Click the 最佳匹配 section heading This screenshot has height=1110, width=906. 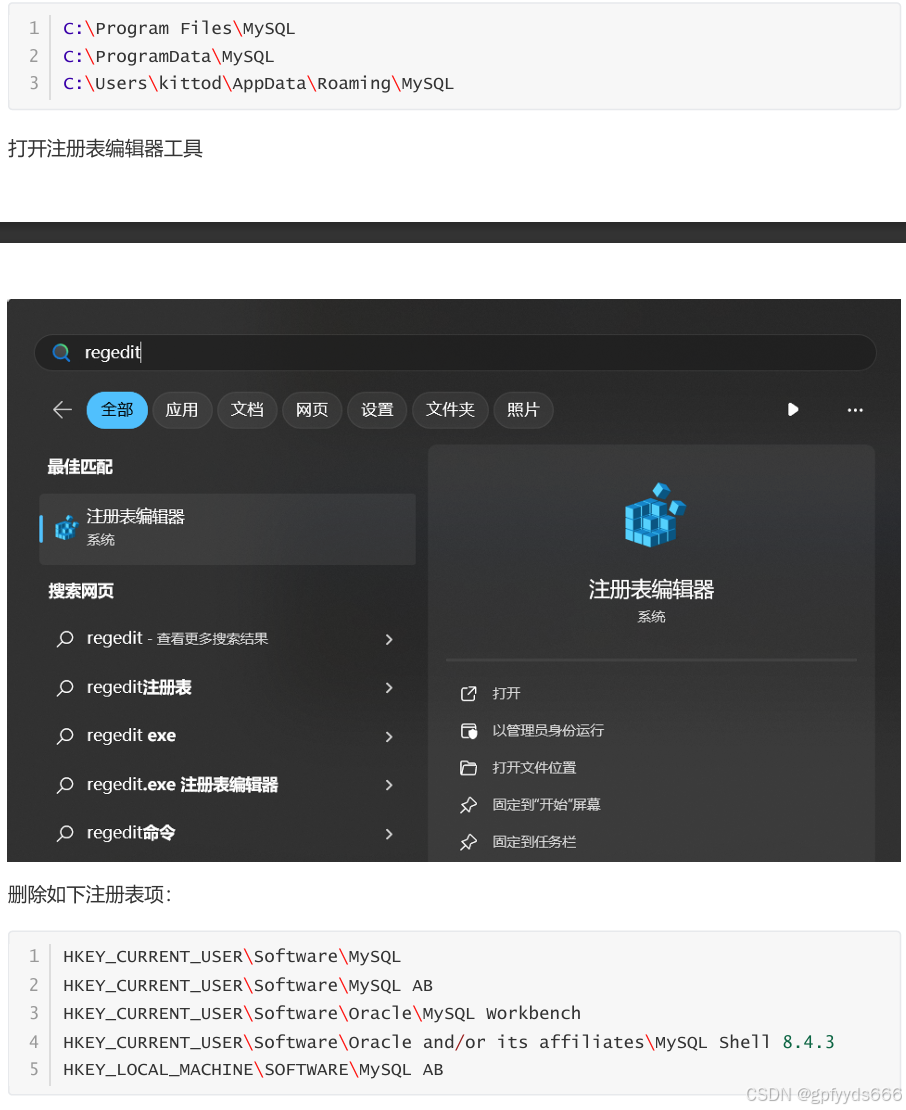[80, 467]
